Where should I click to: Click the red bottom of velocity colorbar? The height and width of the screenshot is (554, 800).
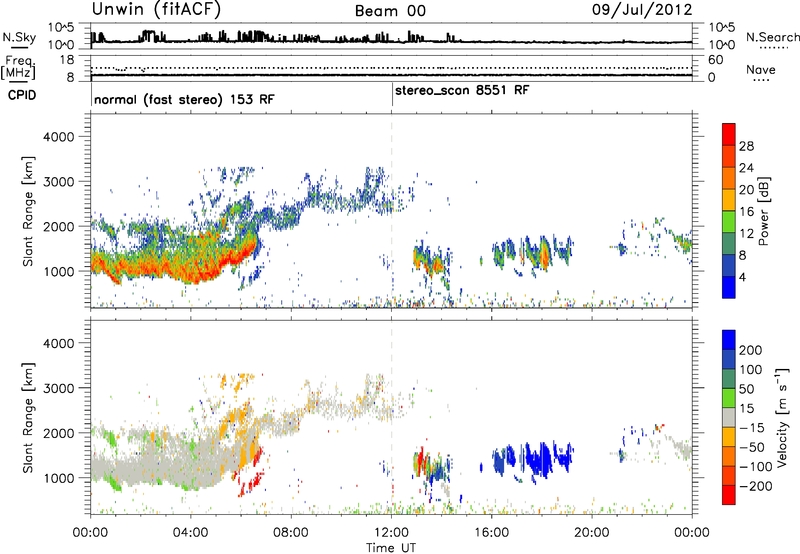(729, 495)
